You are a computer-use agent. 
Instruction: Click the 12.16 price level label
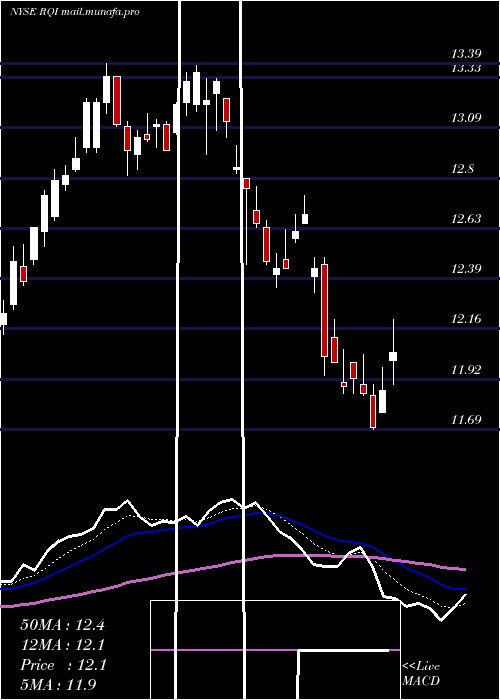click(x=466, y=319)
